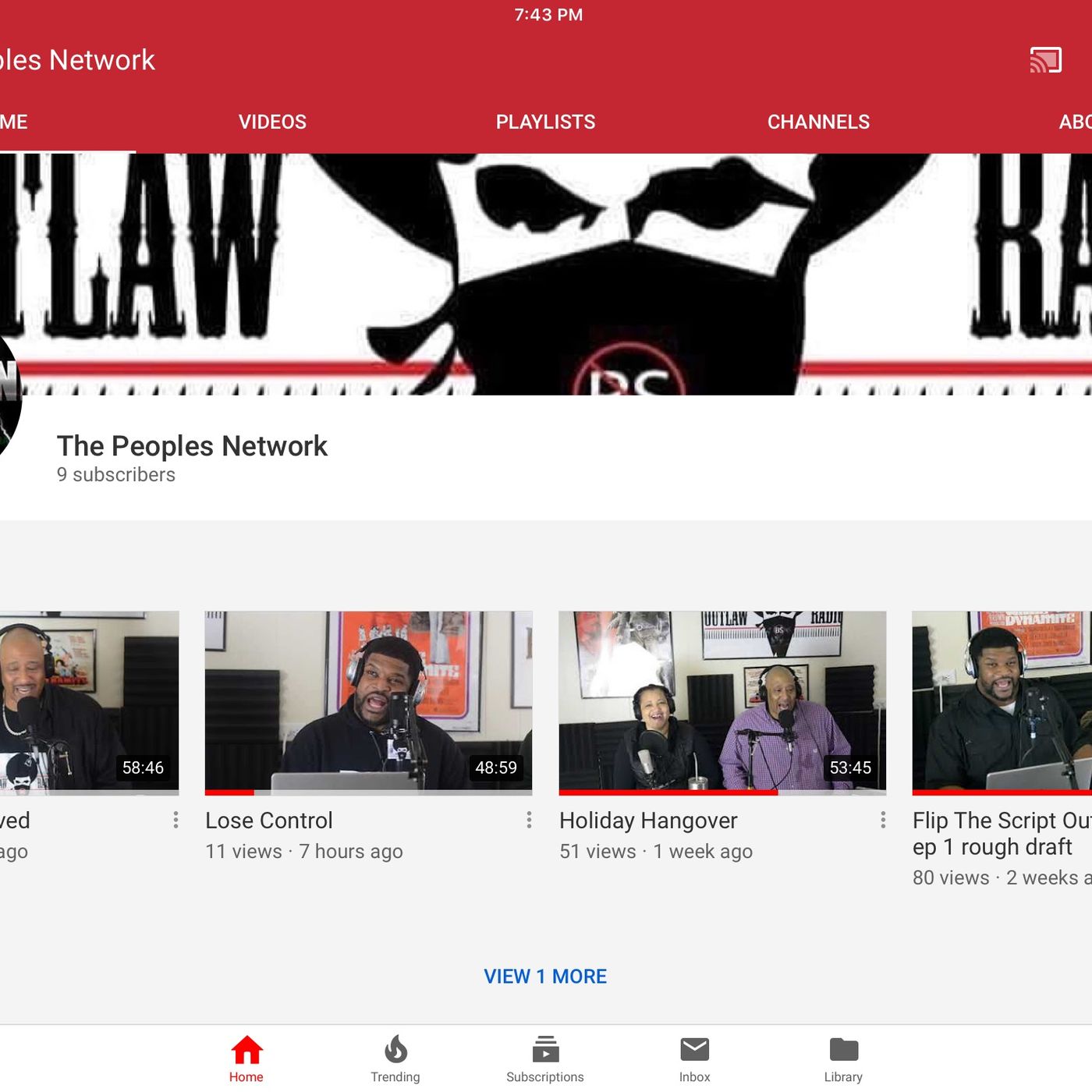Play the Flip The Script video thumbnail
This screenshot has height=1092, width=1092.
1002,703
